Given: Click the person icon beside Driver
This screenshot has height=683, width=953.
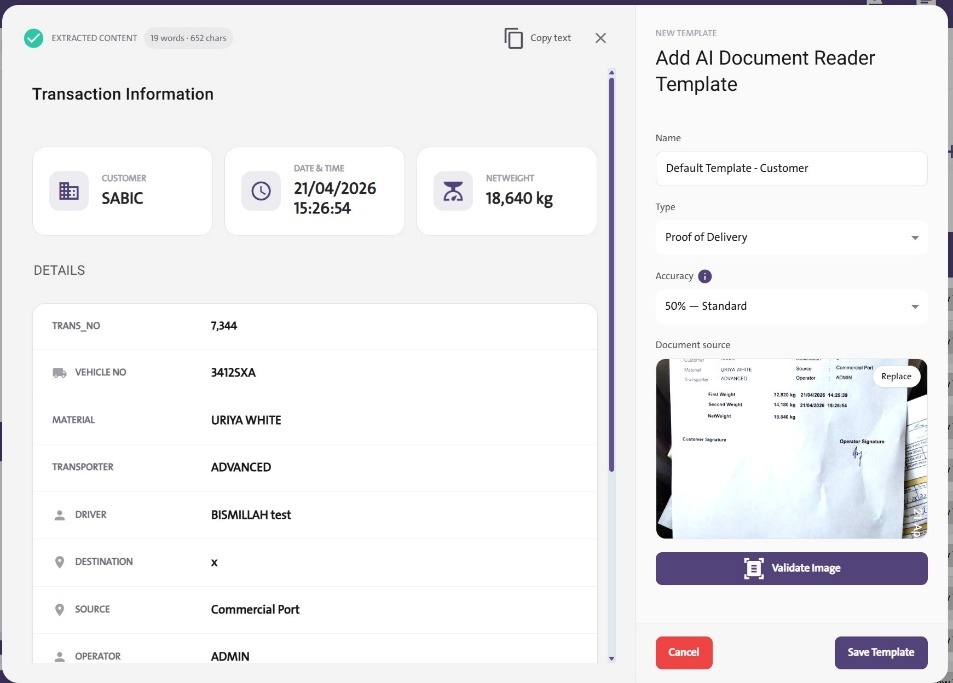Looking at the screenshot, I should (x=60, y=515).
